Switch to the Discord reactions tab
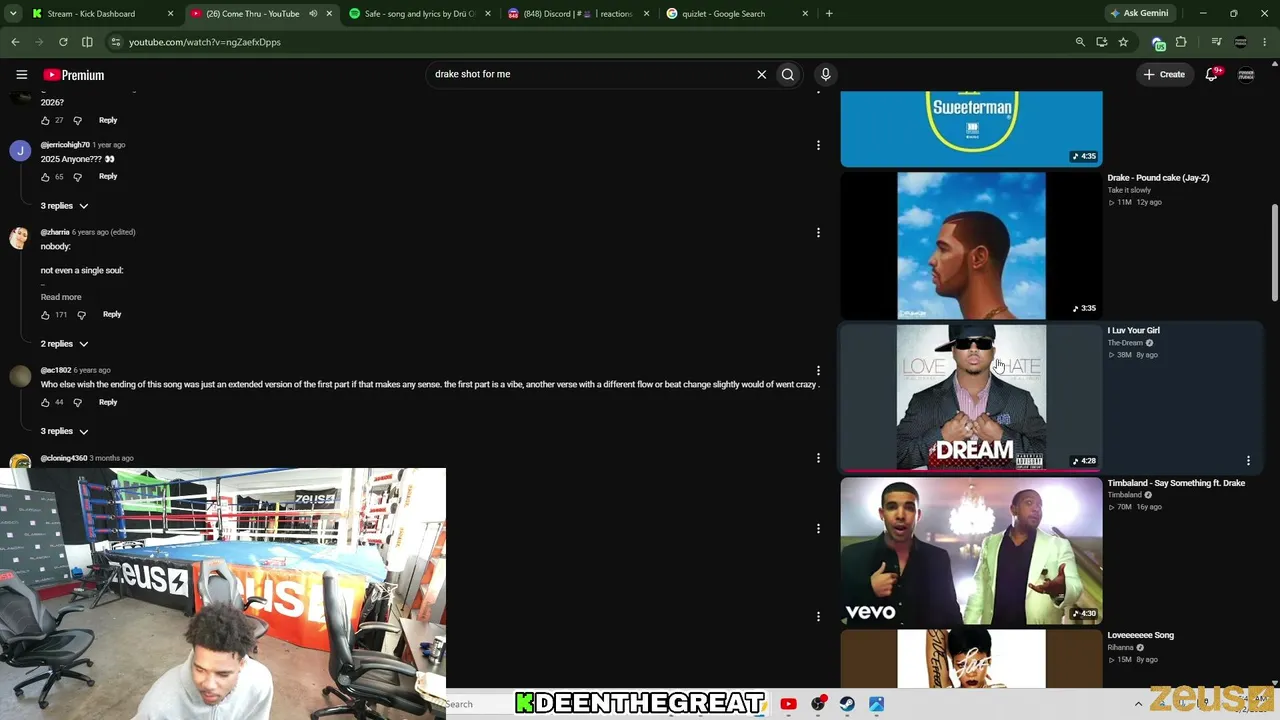Viewport: 1280px width, 720px height. (578, 14)
